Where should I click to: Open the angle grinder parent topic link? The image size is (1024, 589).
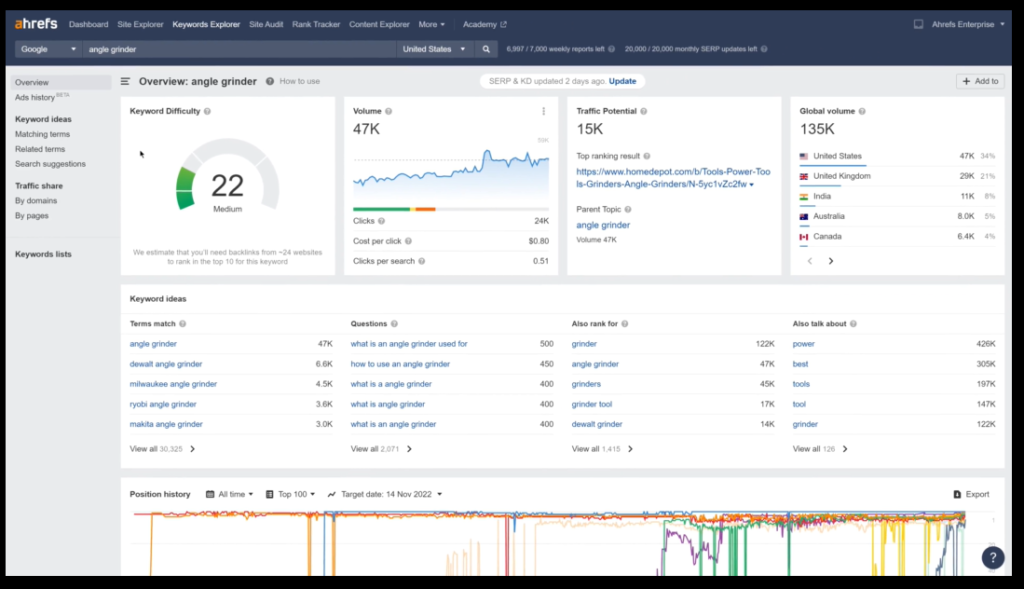point(603,225)
